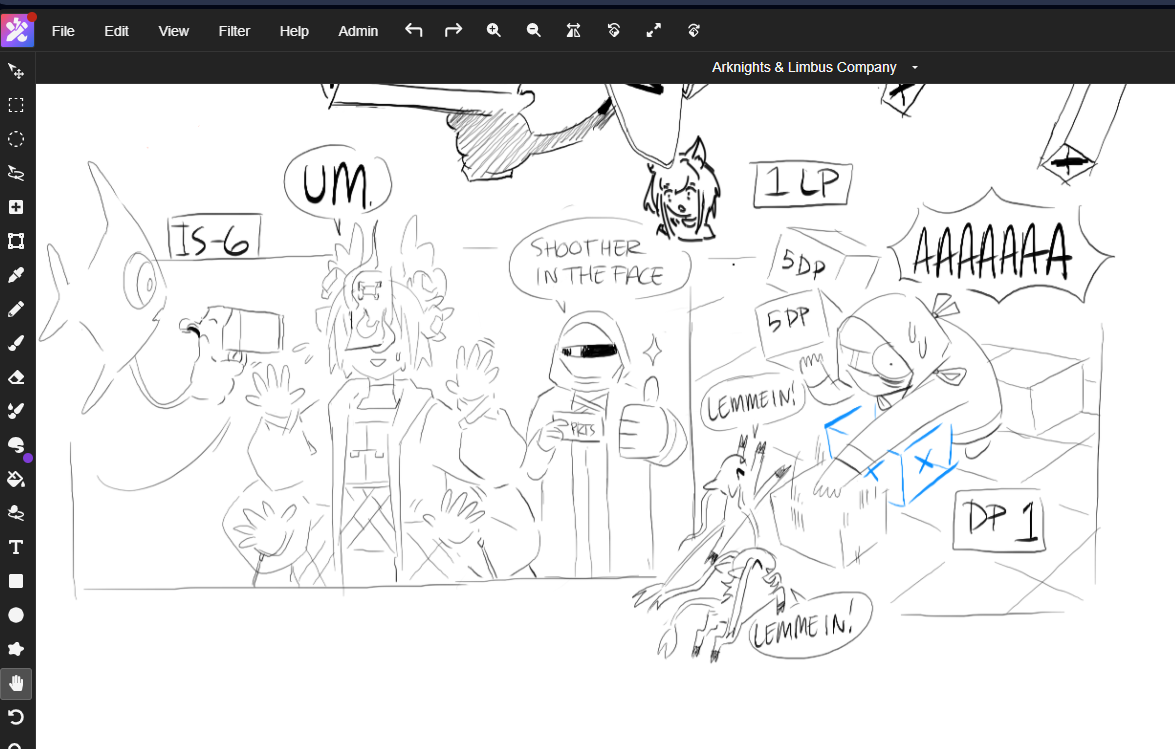The width and height of the screenshot is (1175, 749).
Task: Choose the Rectangle shape tool
Action: 16,581
